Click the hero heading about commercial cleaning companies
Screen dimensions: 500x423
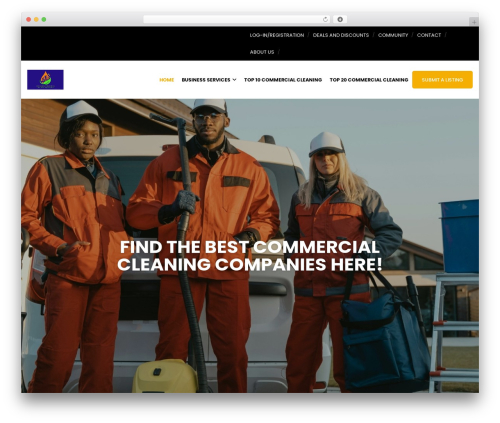pos(250,256)
